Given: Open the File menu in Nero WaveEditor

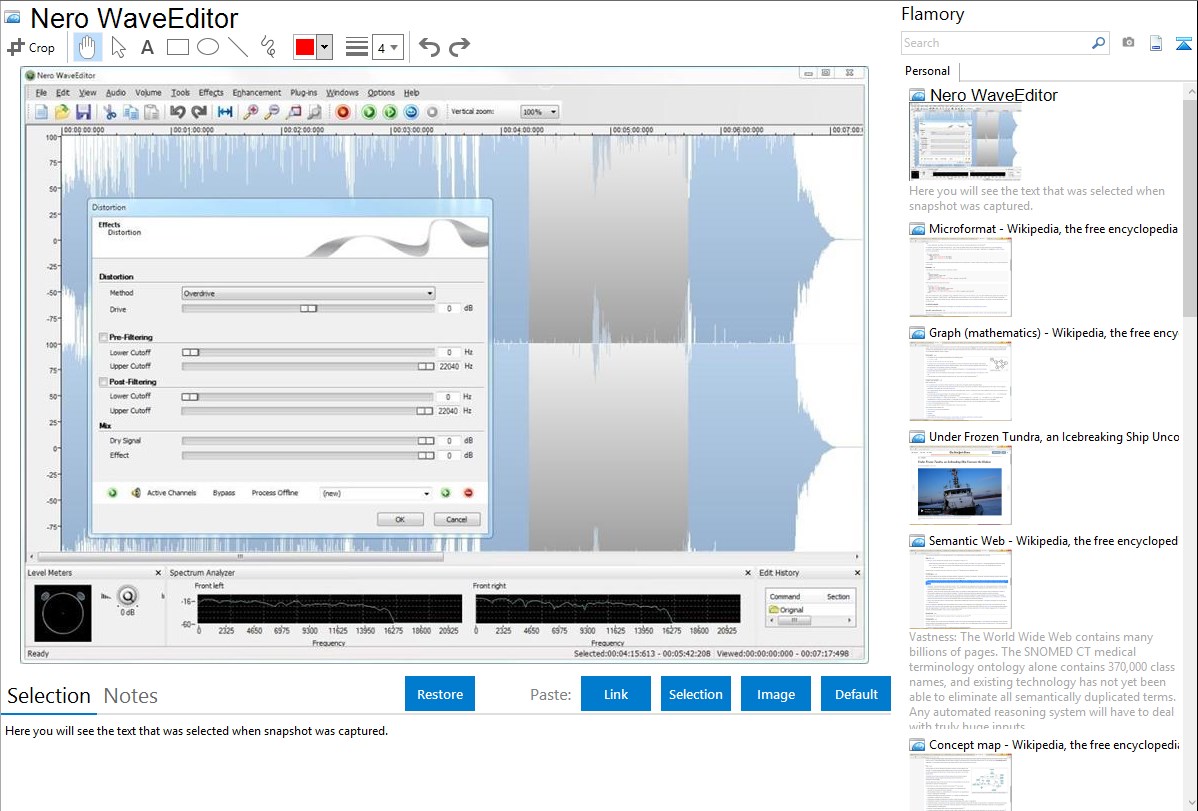Looking at the screenshot, I should (41, 92).
